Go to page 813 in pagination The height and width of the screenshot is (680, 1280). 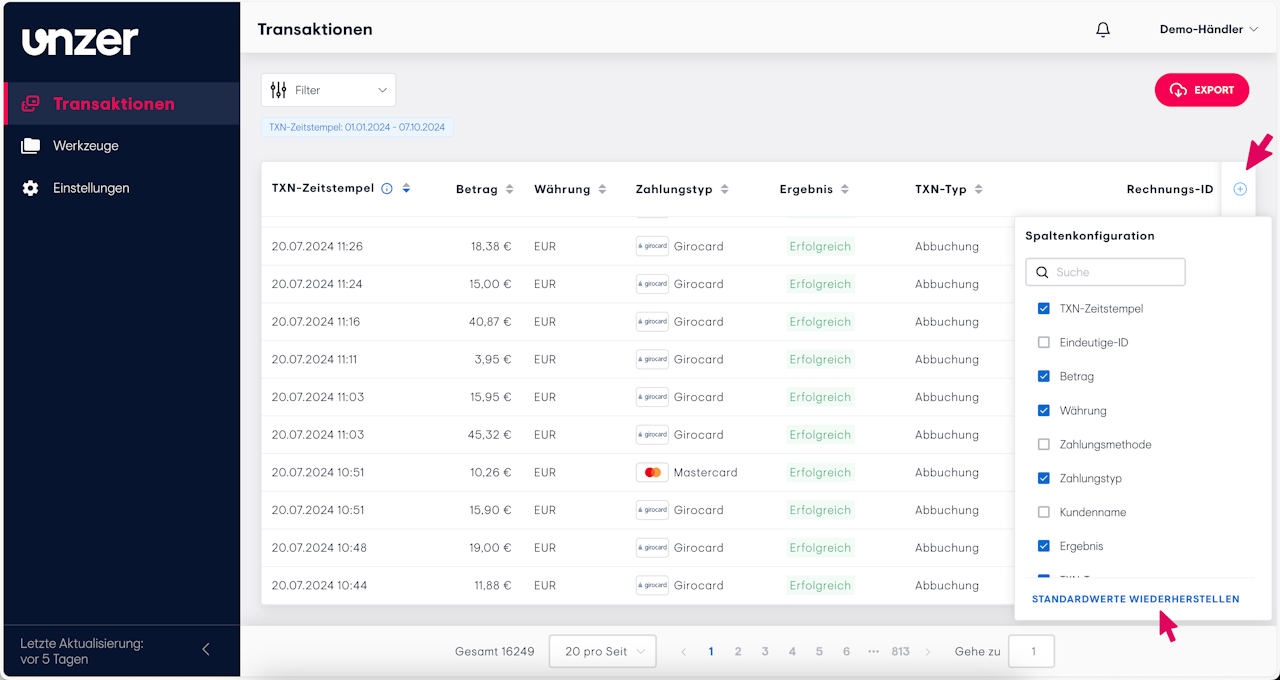point(900,652)
